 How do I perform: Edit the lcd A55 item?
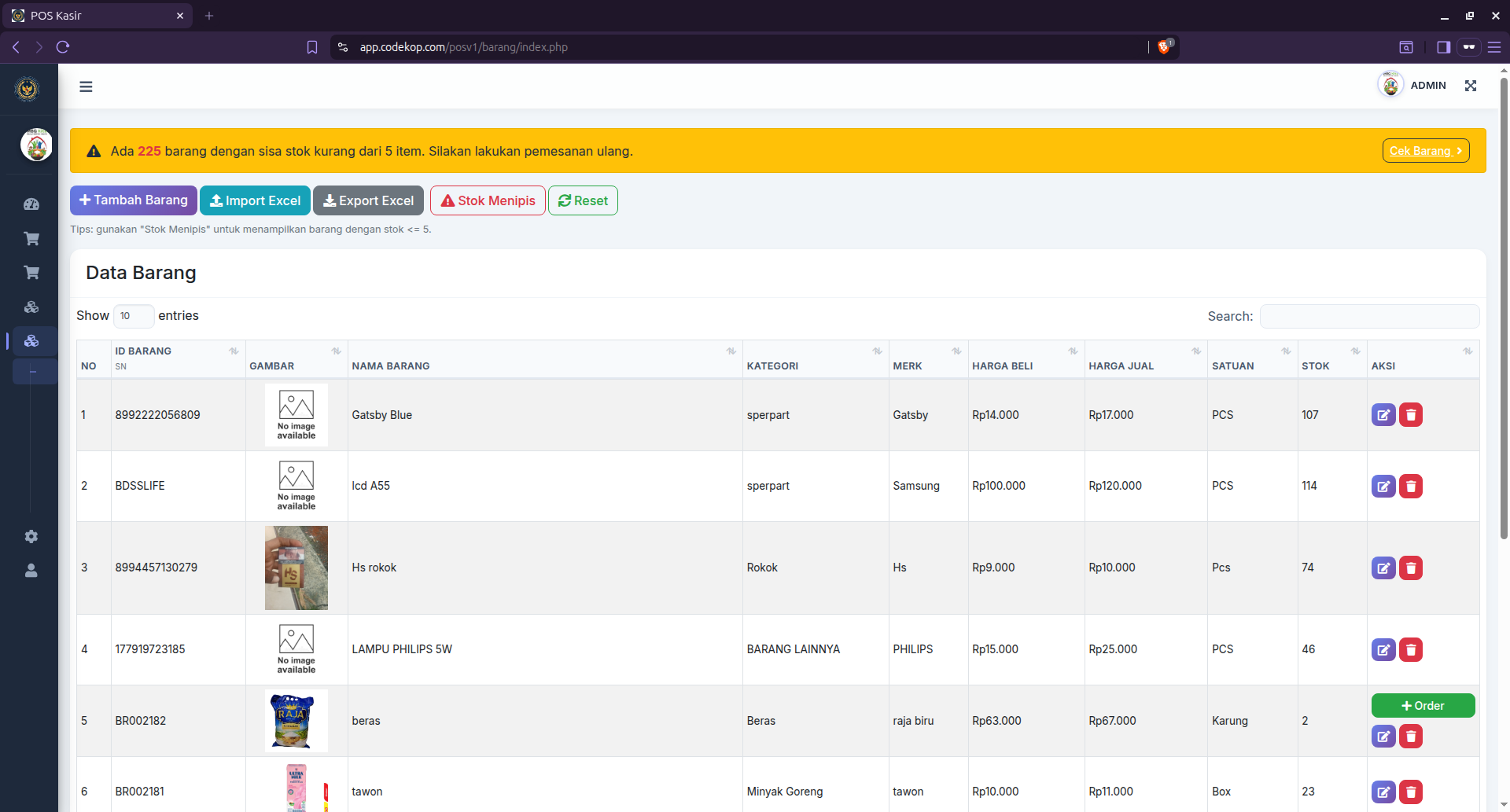click(x=1383, y=487)
